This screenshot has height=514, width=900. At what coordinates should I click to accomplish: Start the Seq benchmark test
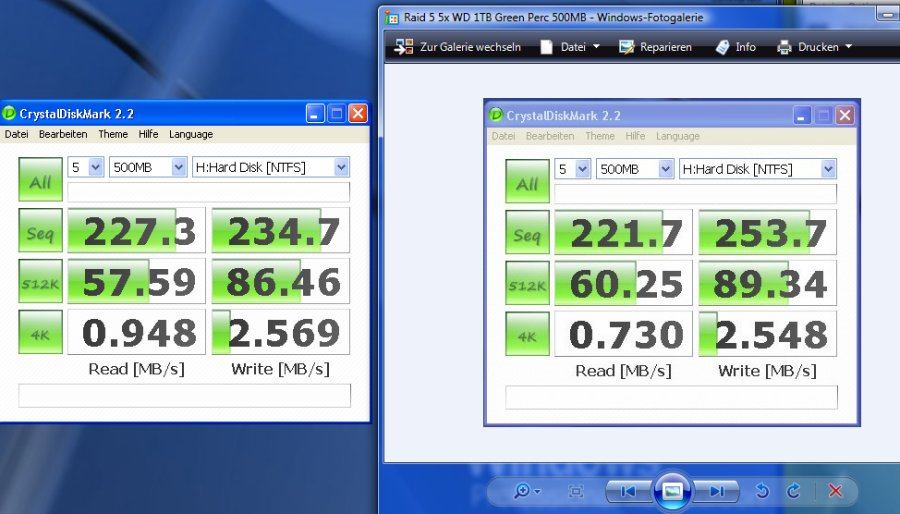point(40,230)
